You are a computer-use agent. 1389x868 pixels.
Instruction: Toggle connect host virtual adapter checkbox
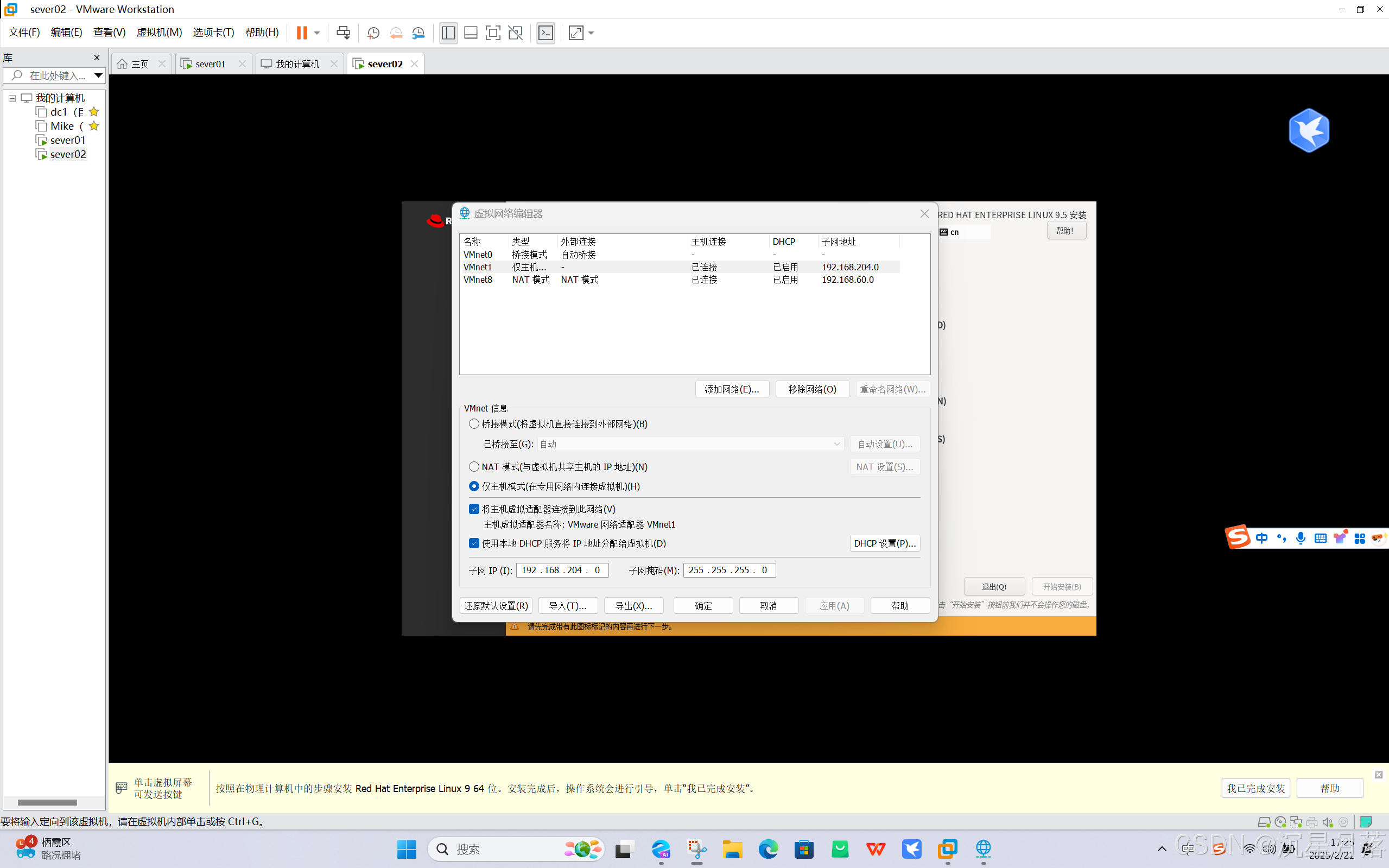[x=474, y=509]
